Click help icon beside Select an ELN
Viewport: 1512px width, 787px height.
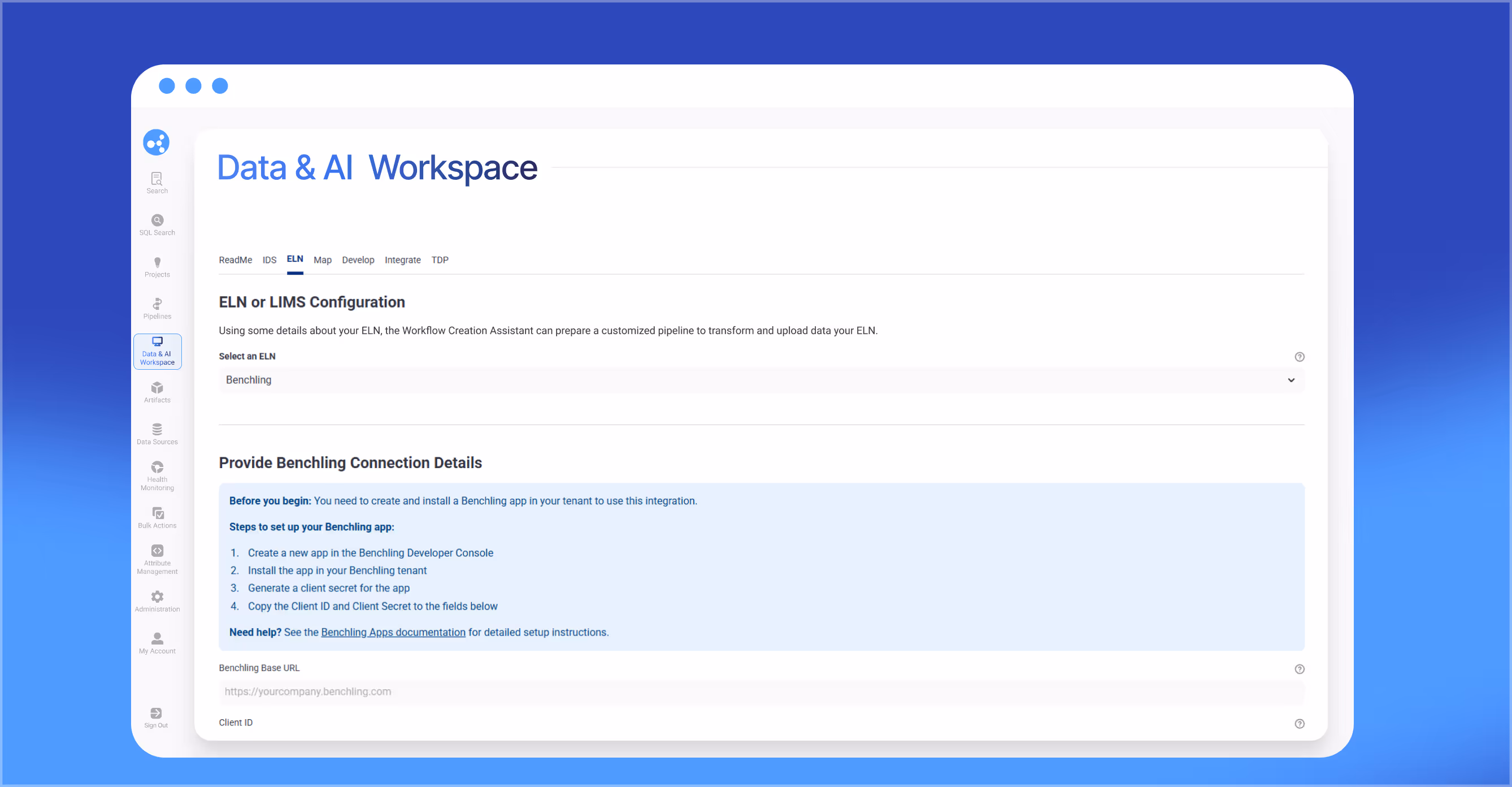pyautogui.click(x=1299, y=357)
